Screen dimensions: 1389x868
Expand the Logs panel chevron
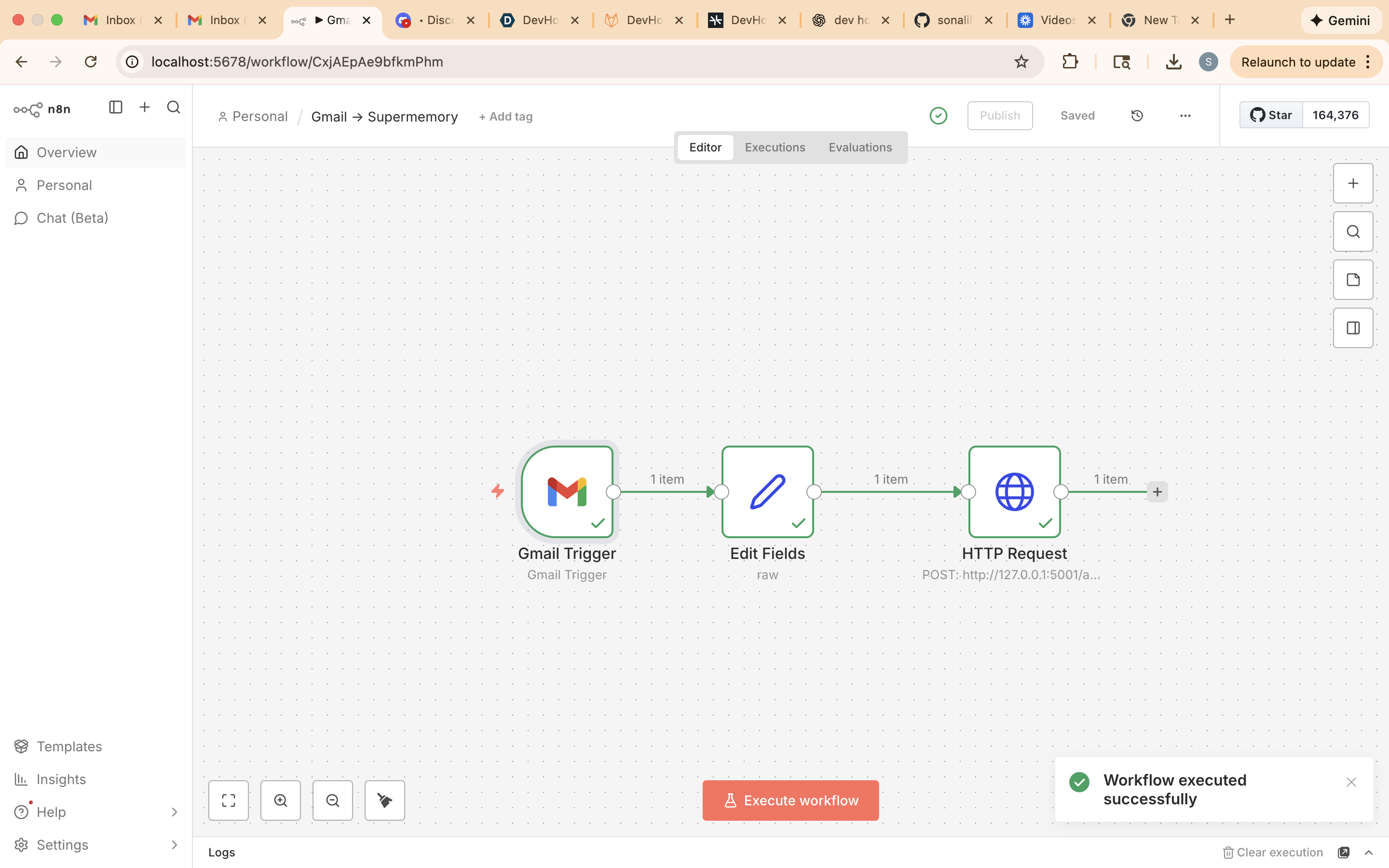[1369, 853]
